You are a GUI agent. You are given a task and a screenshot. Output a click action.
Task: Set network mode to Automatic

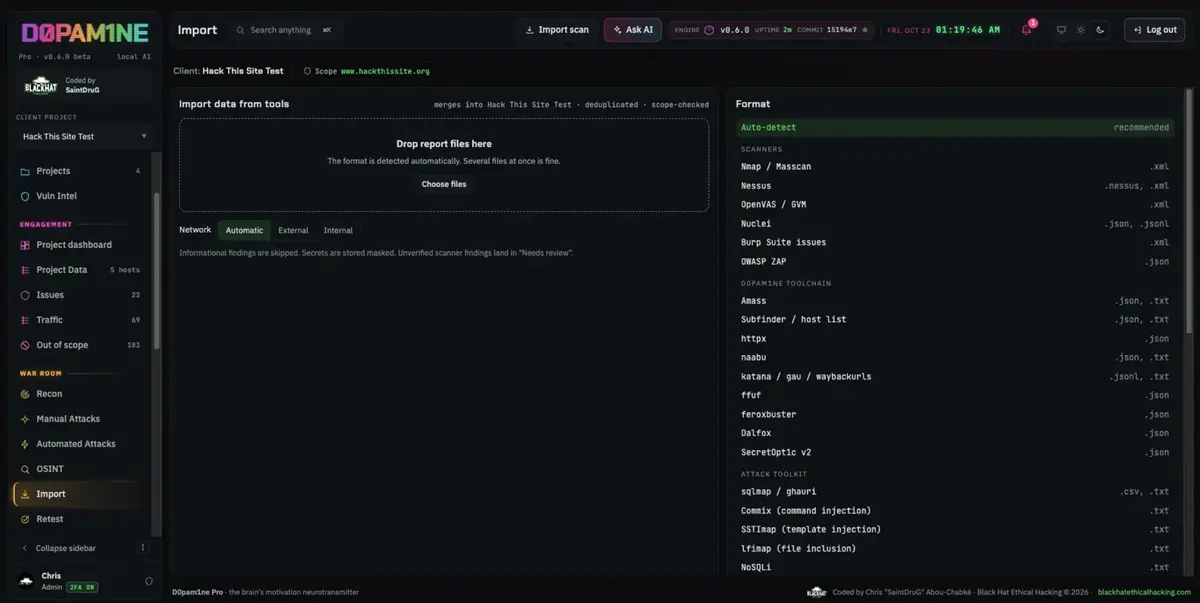point(244,230)
